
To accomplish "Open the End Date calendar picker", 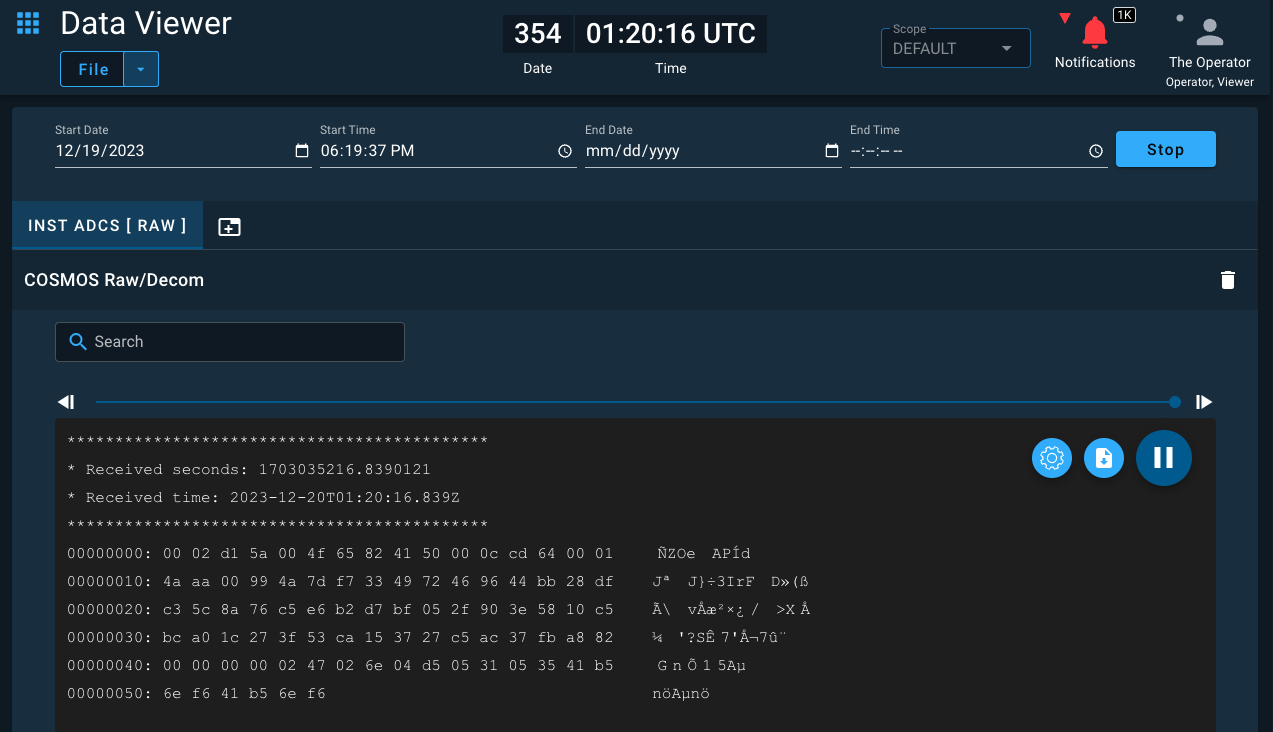I will (x=832, y=151).
